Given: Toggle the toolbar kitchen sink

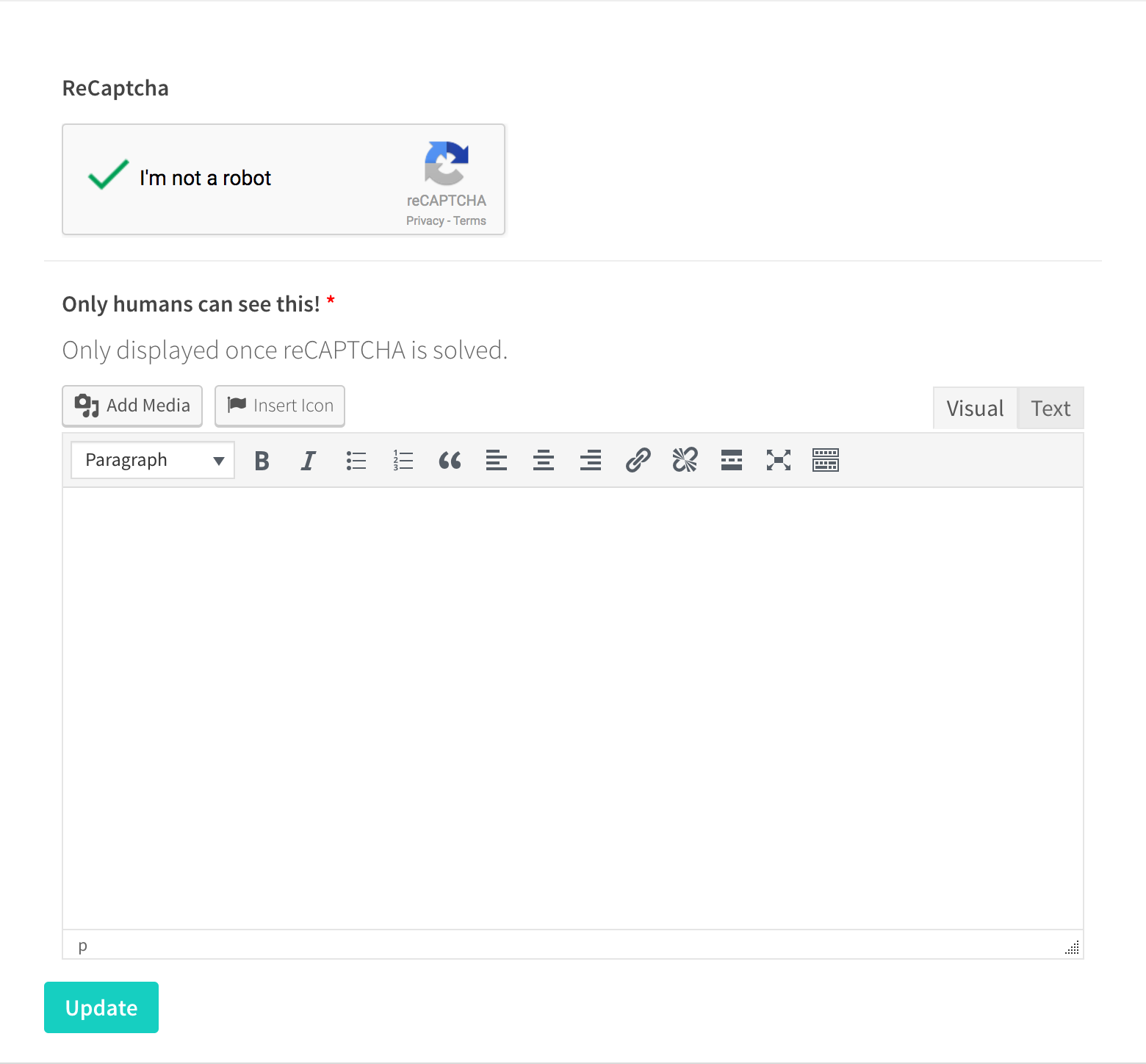Looking at the screenshot, I should click(x=826, y=461).
